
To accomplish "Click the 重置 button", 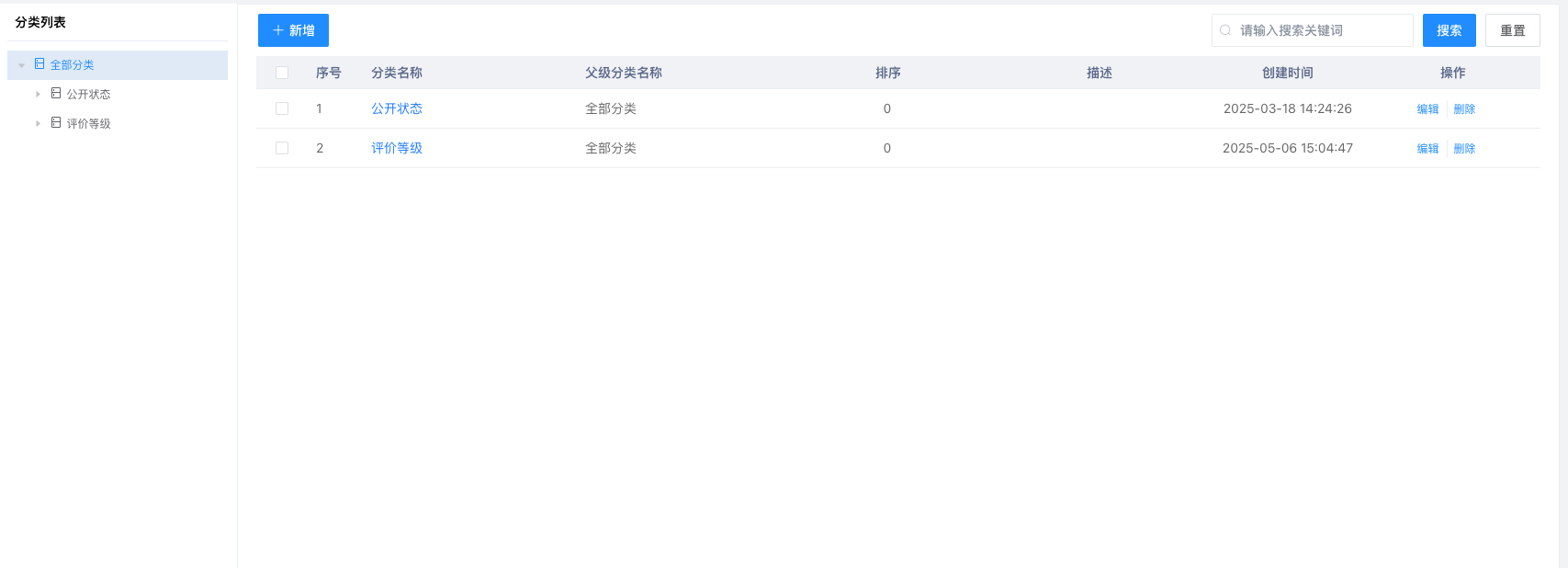I will pos(1512,30).
